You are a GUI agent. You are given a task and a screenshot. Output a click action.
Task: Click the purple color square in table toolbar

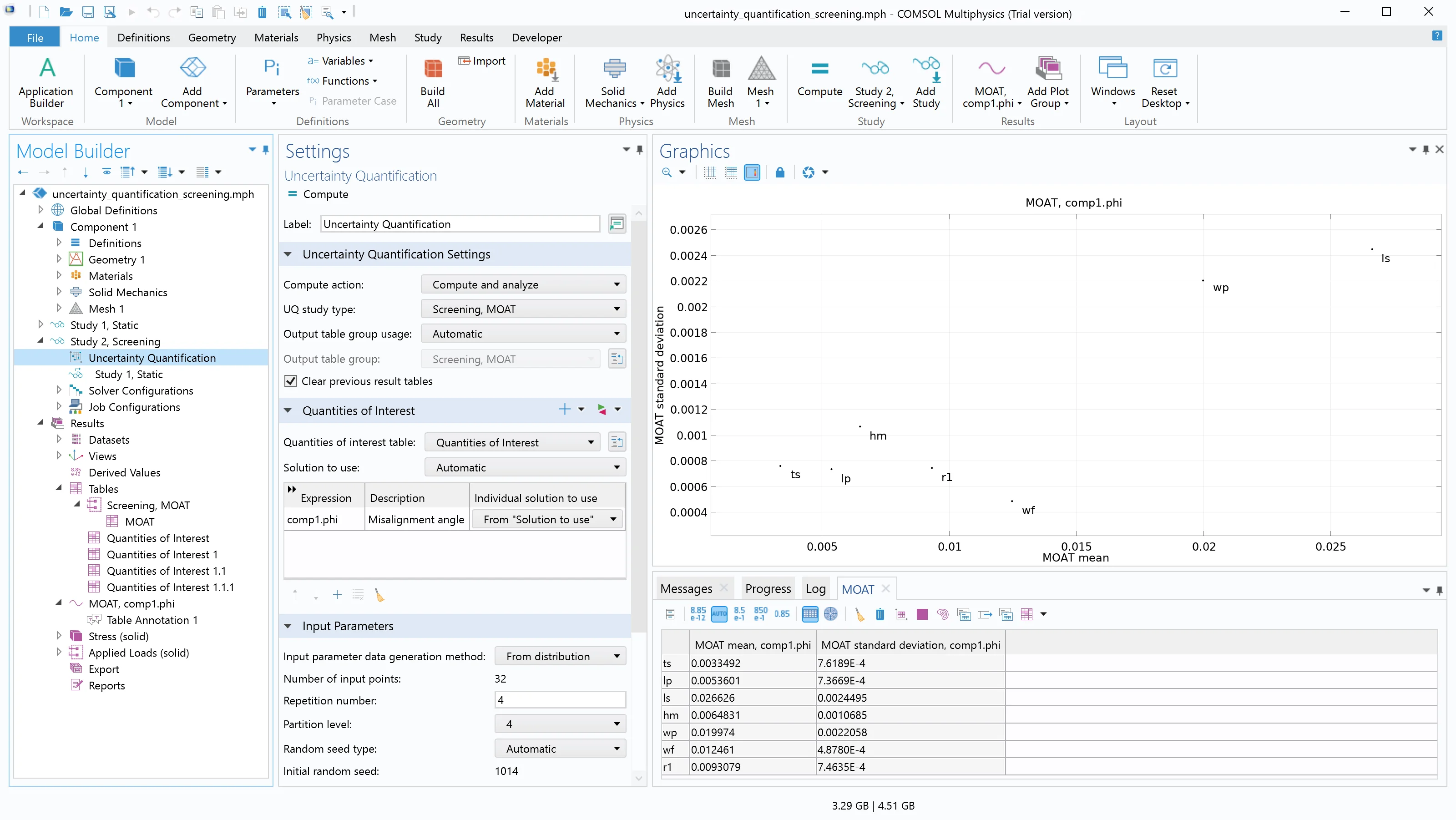(922, 614)
